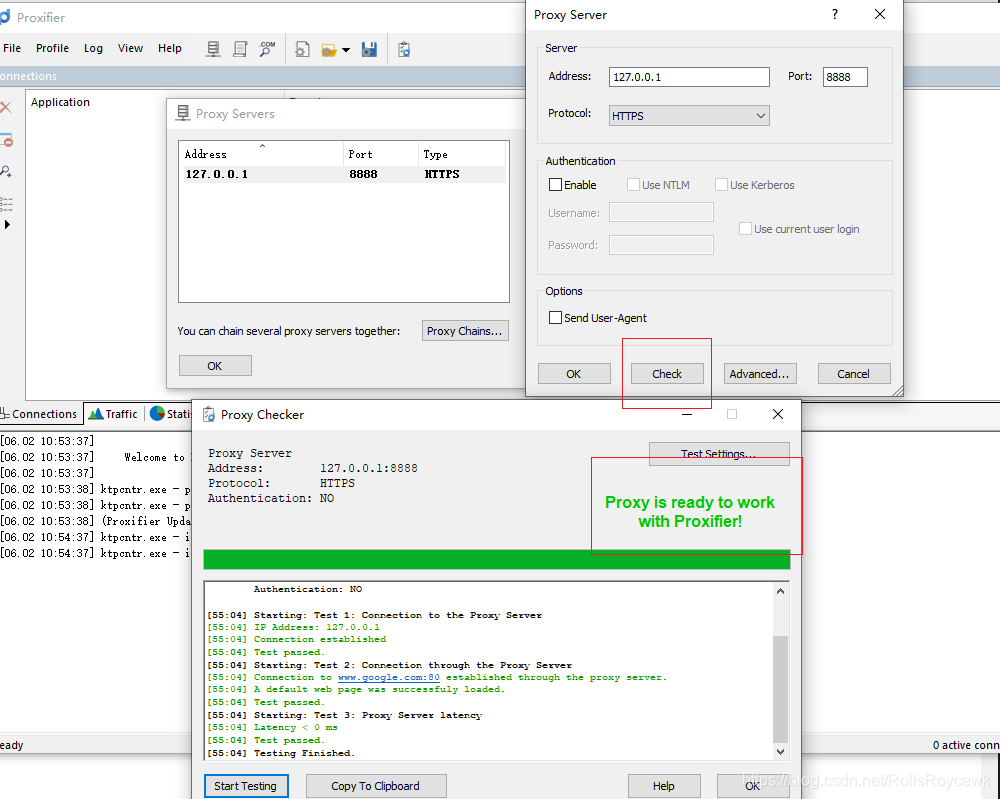Launch Proxy Checker clipboard toolbar icon

(x=404, y=49)
